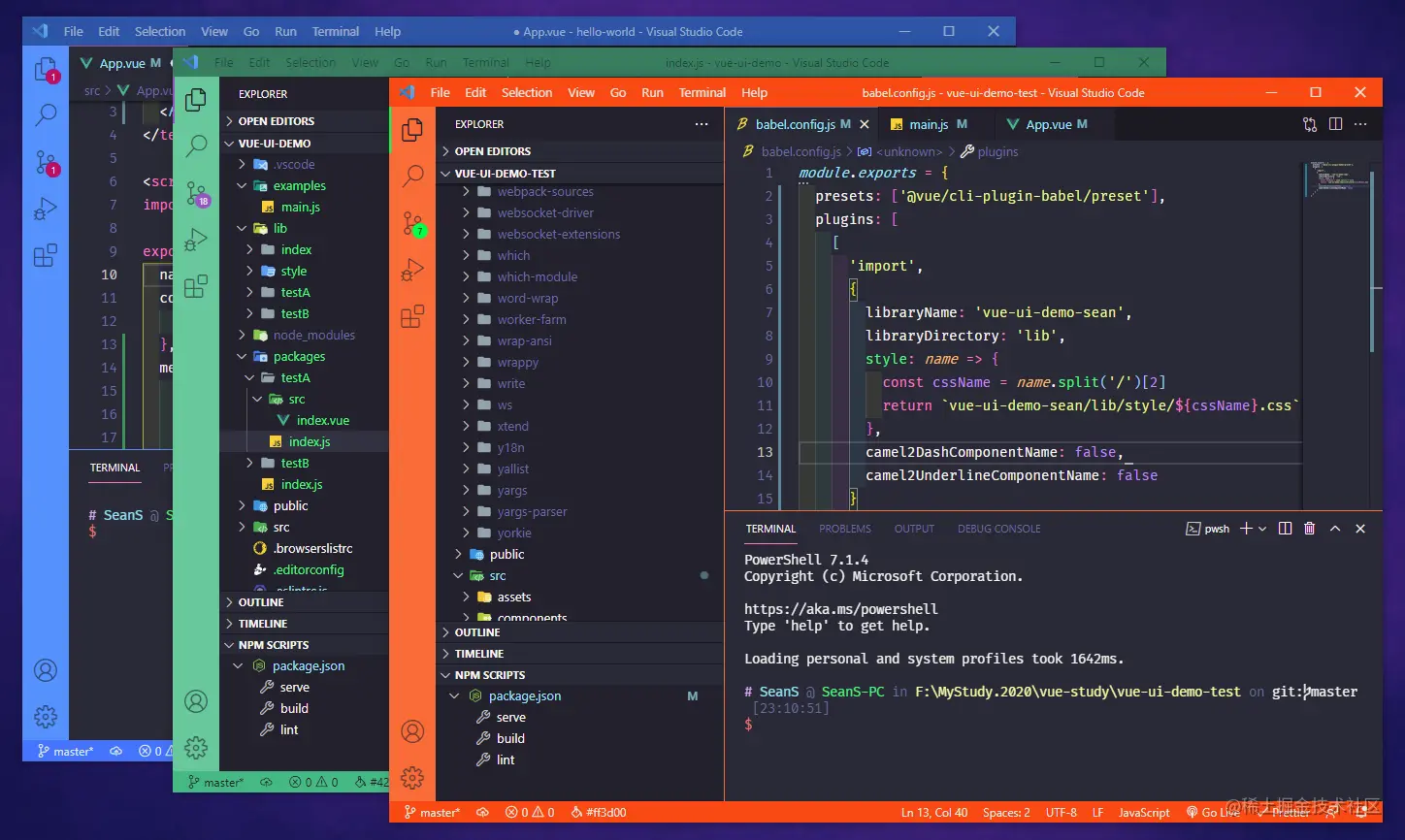This screenshot has height=840, width=1405.
Task: Run lint script in green window NPM SCRIPTS
Action: point(305,730)
